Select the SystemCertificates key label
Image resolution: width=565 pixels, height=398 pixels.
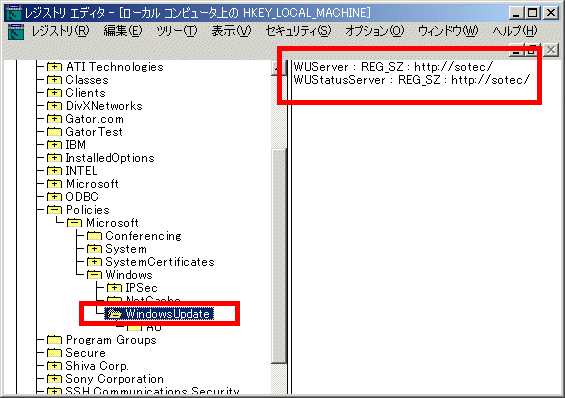[x=160, y=262]
